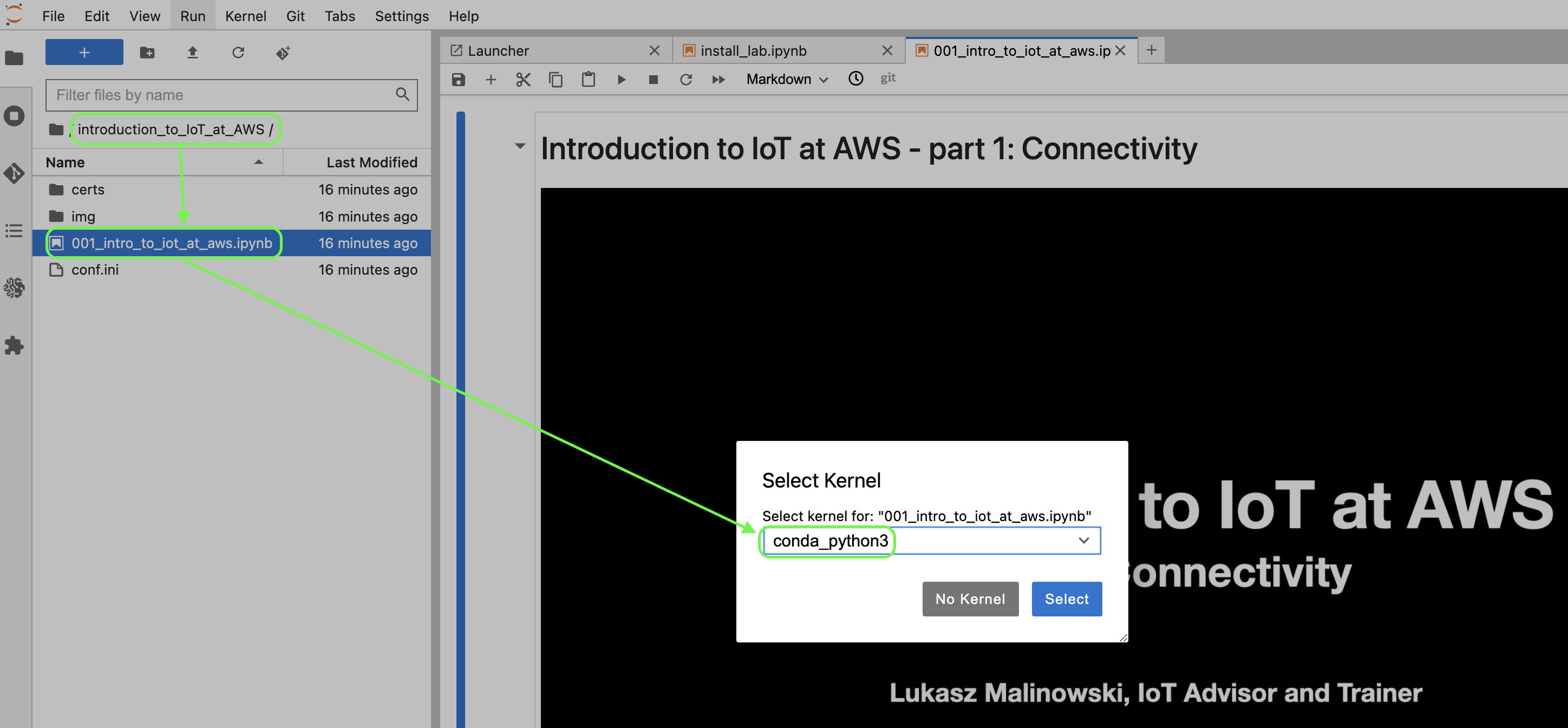Screen dimensions: 1568x728
Task: Click the Select button in kernel dialog
Action: tap(1066, 598)
